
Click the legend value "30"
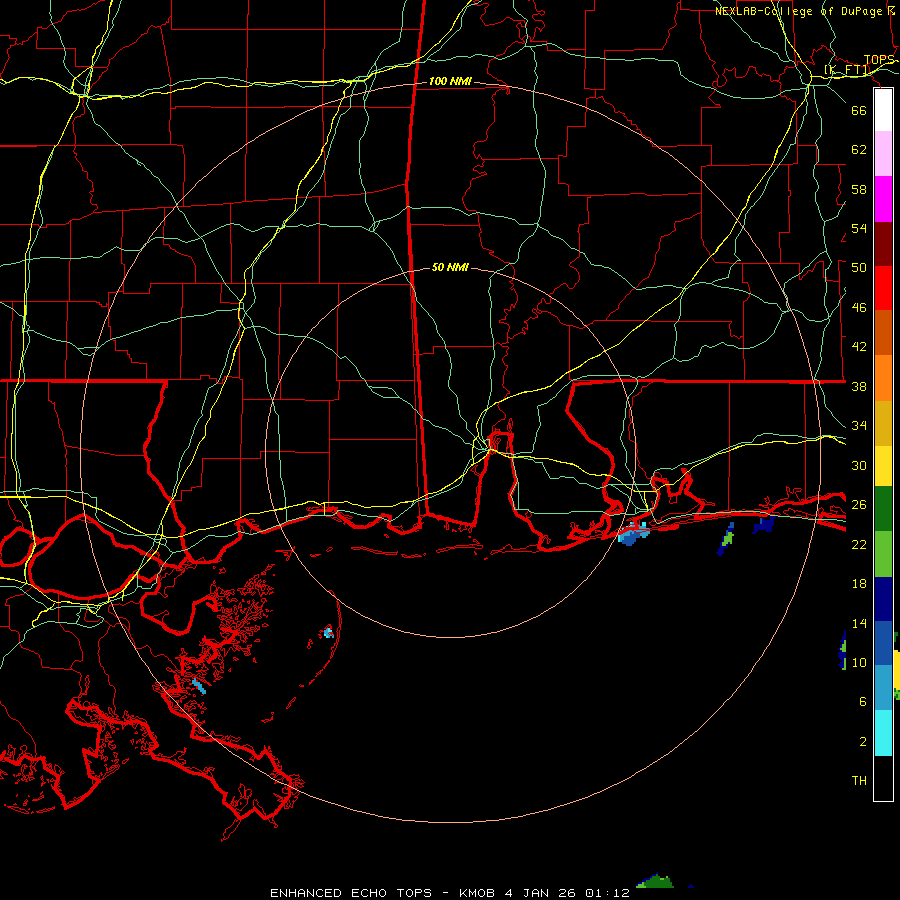[x=859, y=465]
